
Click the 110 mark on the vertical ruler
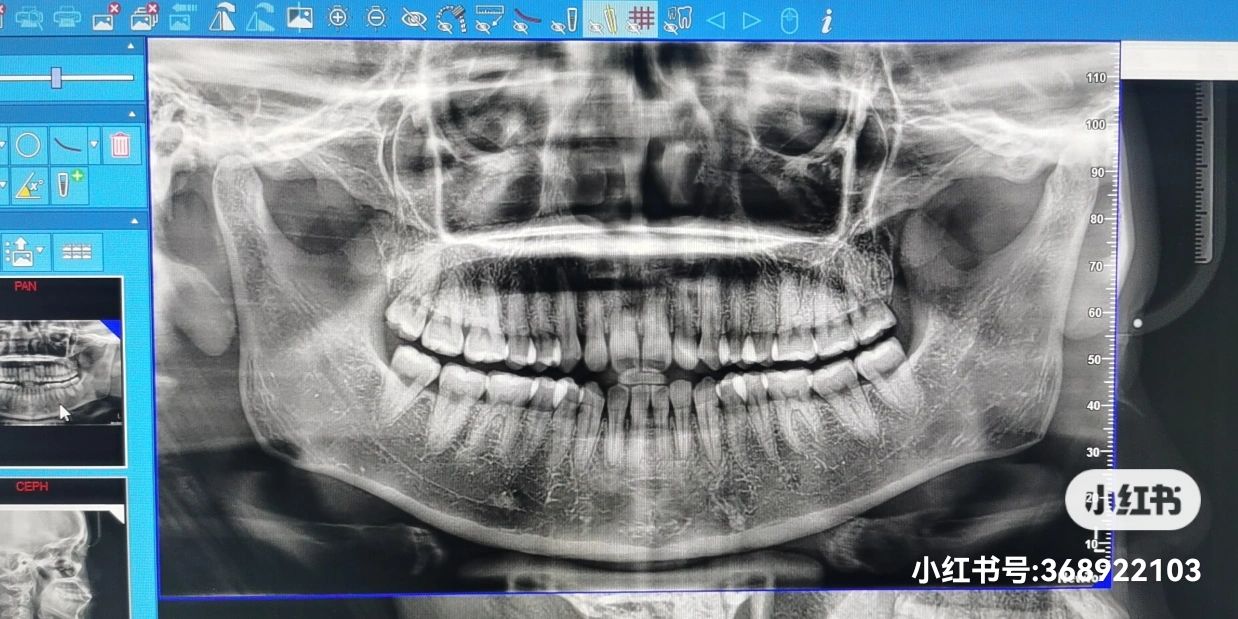(x=1096, y=77)
